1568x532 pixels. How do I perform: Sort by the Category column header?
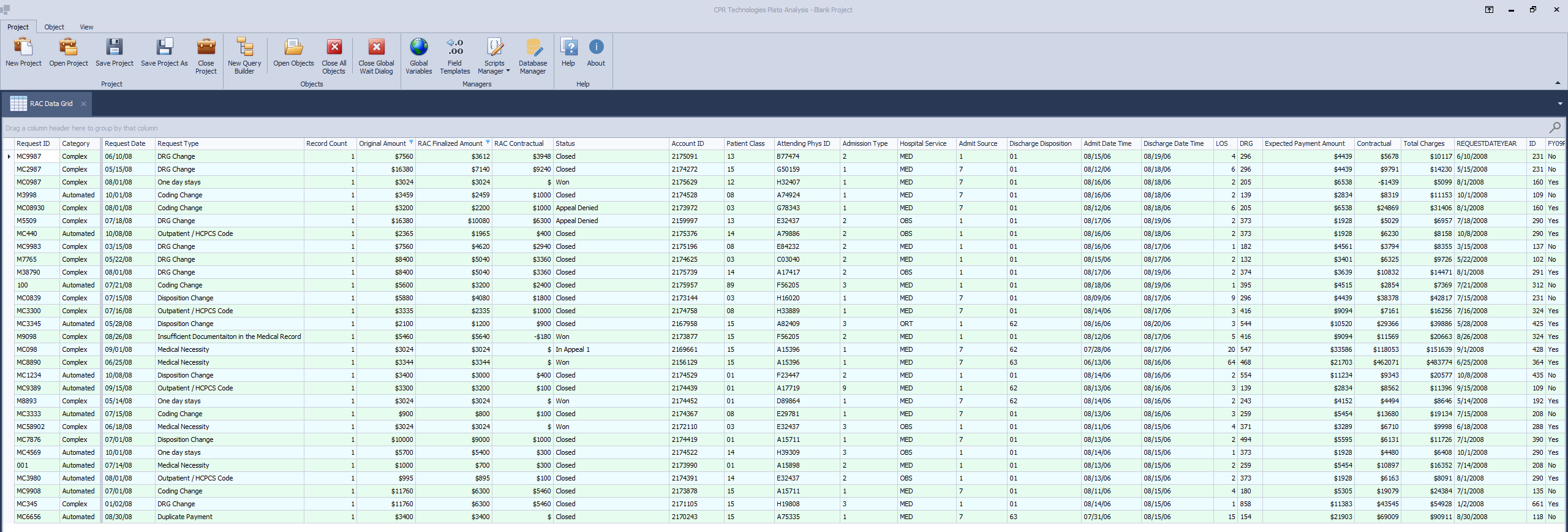[80, 143]
